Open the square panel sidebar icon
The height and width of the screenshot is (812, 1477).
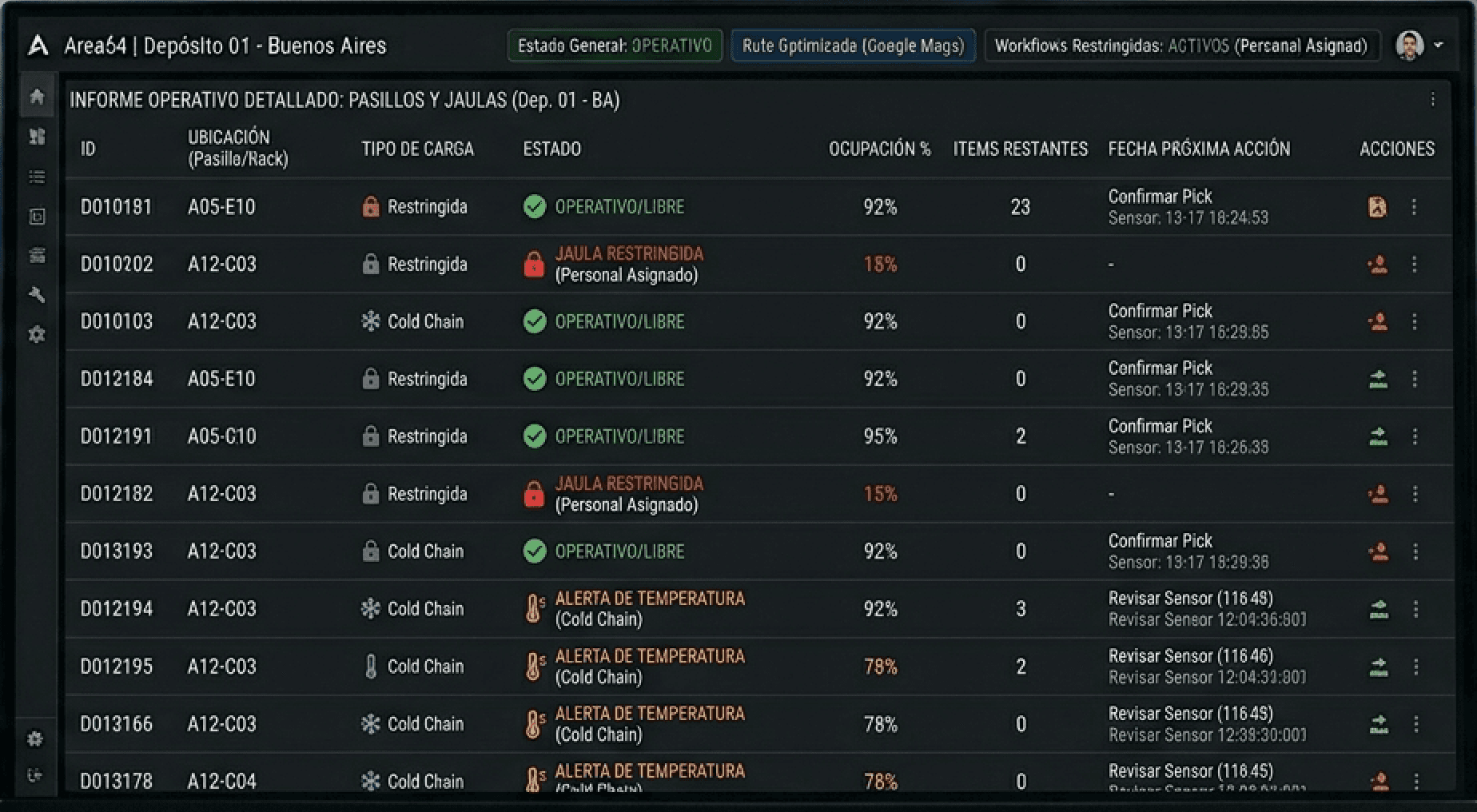click(x=37, y=217)
